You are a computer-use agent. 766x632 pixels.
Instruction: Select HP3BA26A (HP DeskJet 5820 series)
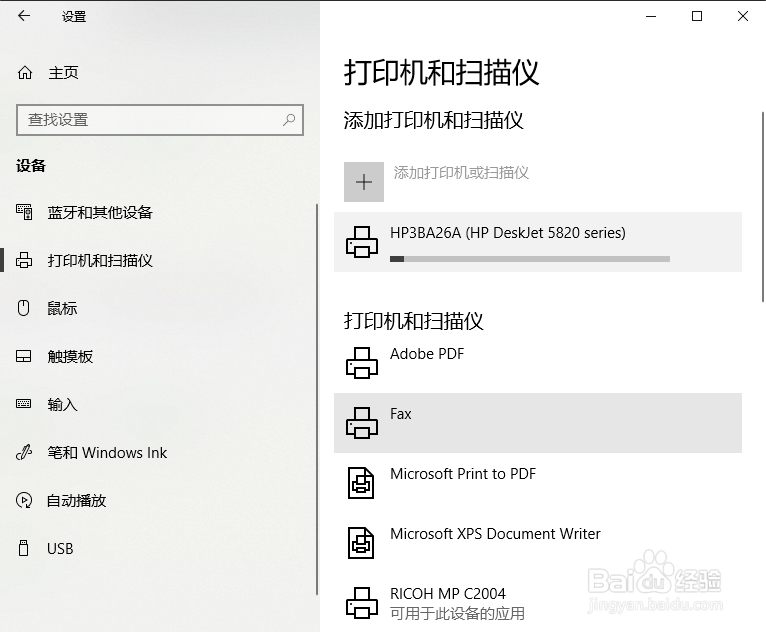click(x=538, y=242)
